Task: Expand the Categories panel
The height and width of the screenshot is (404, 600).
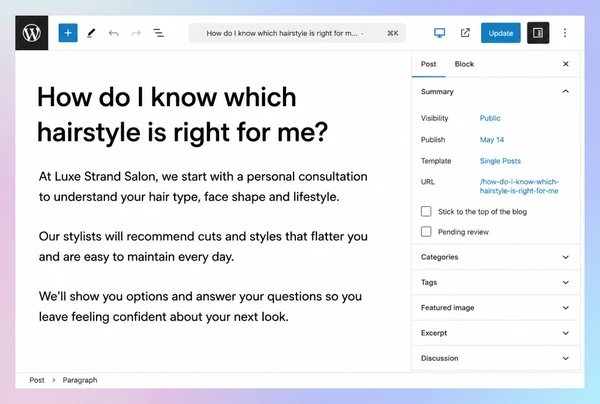Action: (x=496, y=257)
